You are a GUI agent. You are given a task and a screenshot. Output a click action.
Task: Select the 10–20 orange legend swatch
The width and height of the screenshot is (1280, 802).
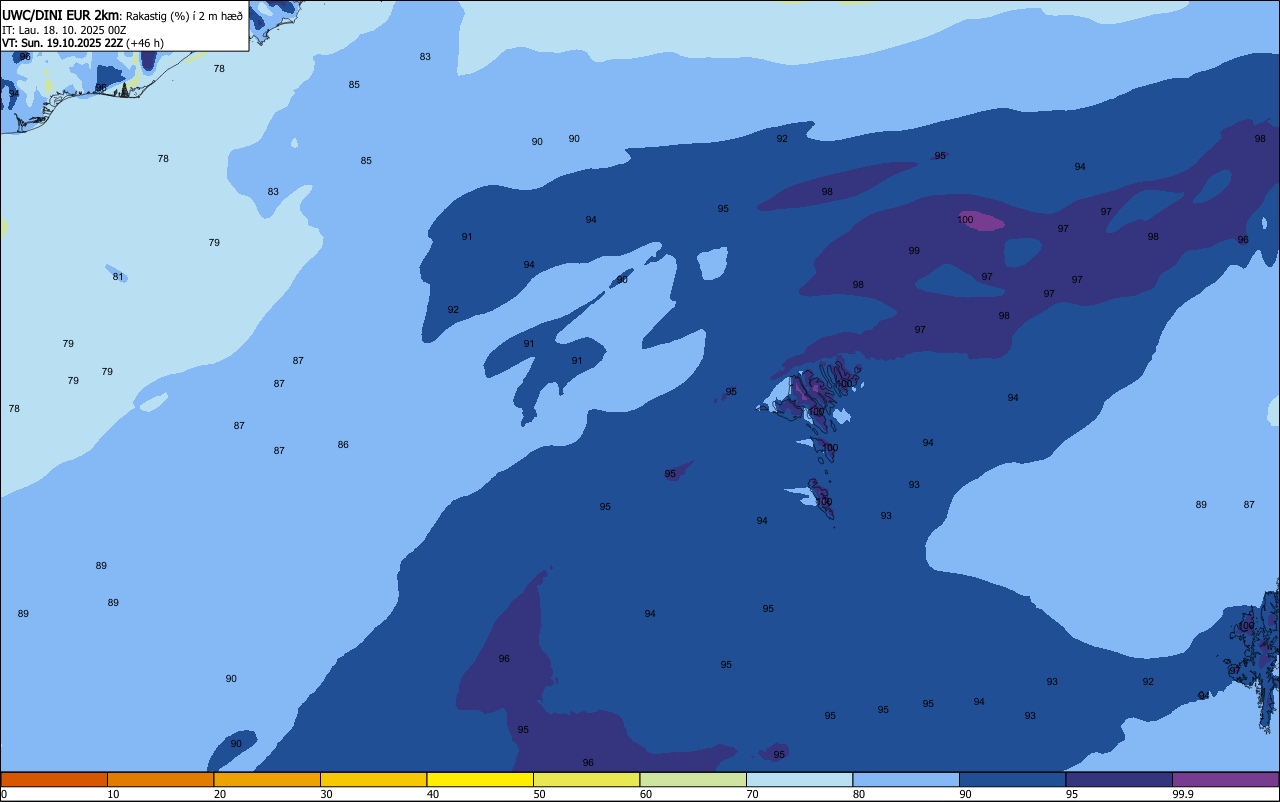pyautogui.click(x=160, y=779)
